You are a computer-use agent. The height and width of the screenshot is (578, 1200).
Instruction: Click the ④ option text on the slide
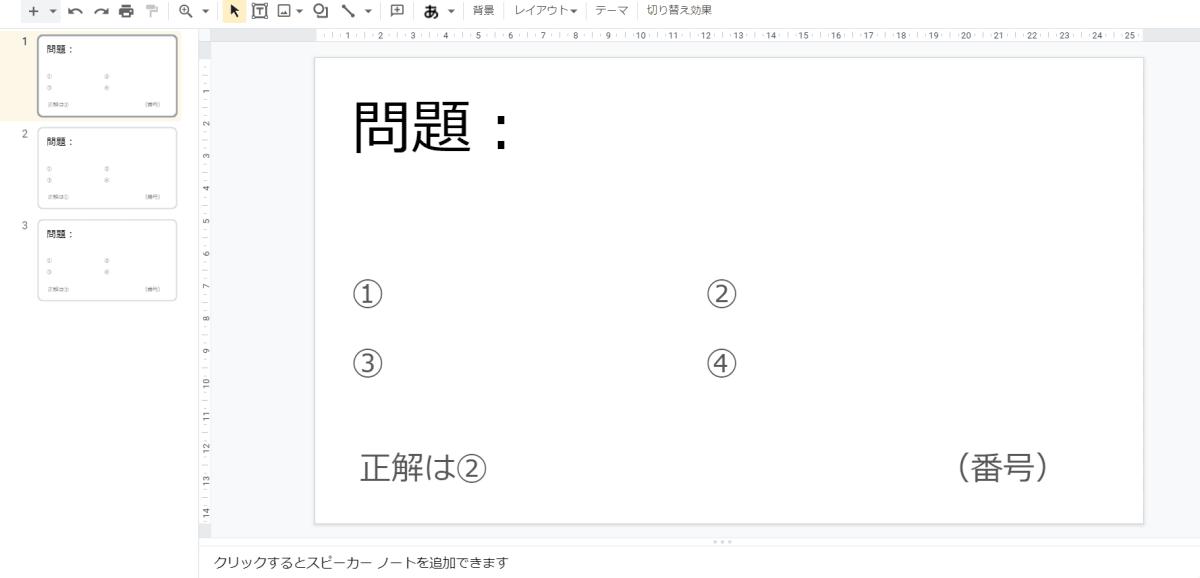click(x=721, y=363)
